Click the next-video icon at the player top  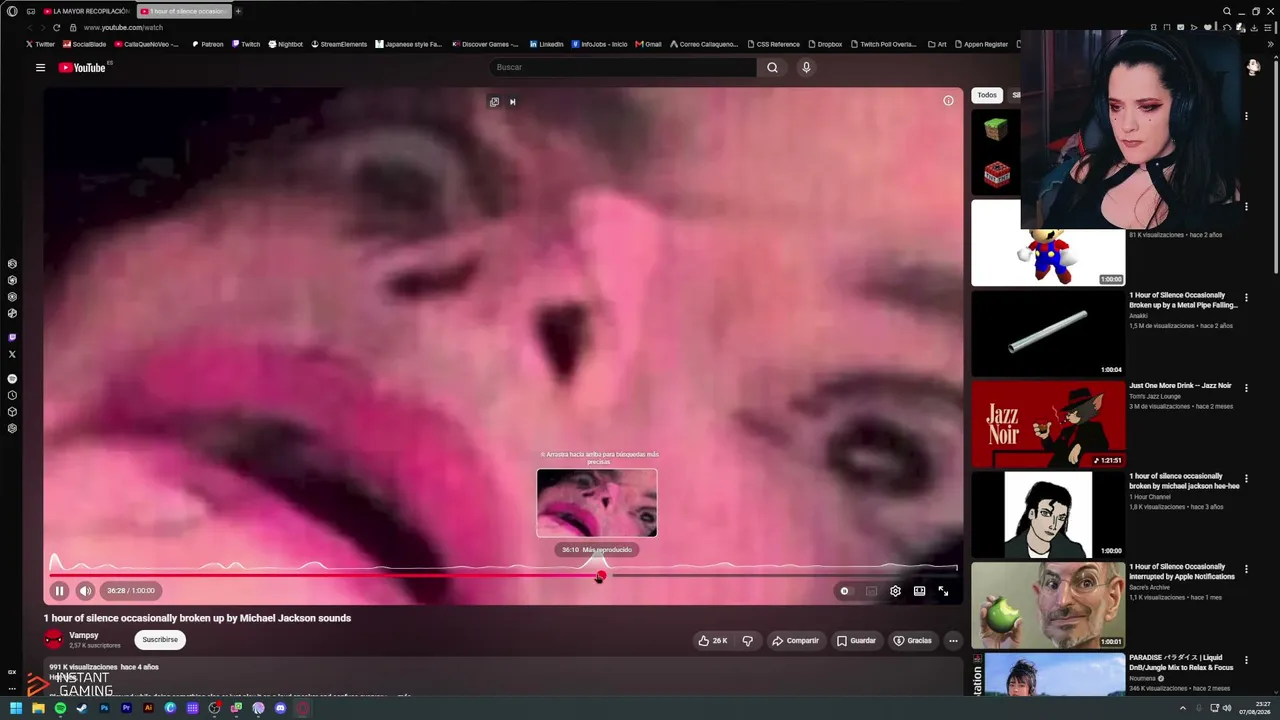click(x=512, y=102)
